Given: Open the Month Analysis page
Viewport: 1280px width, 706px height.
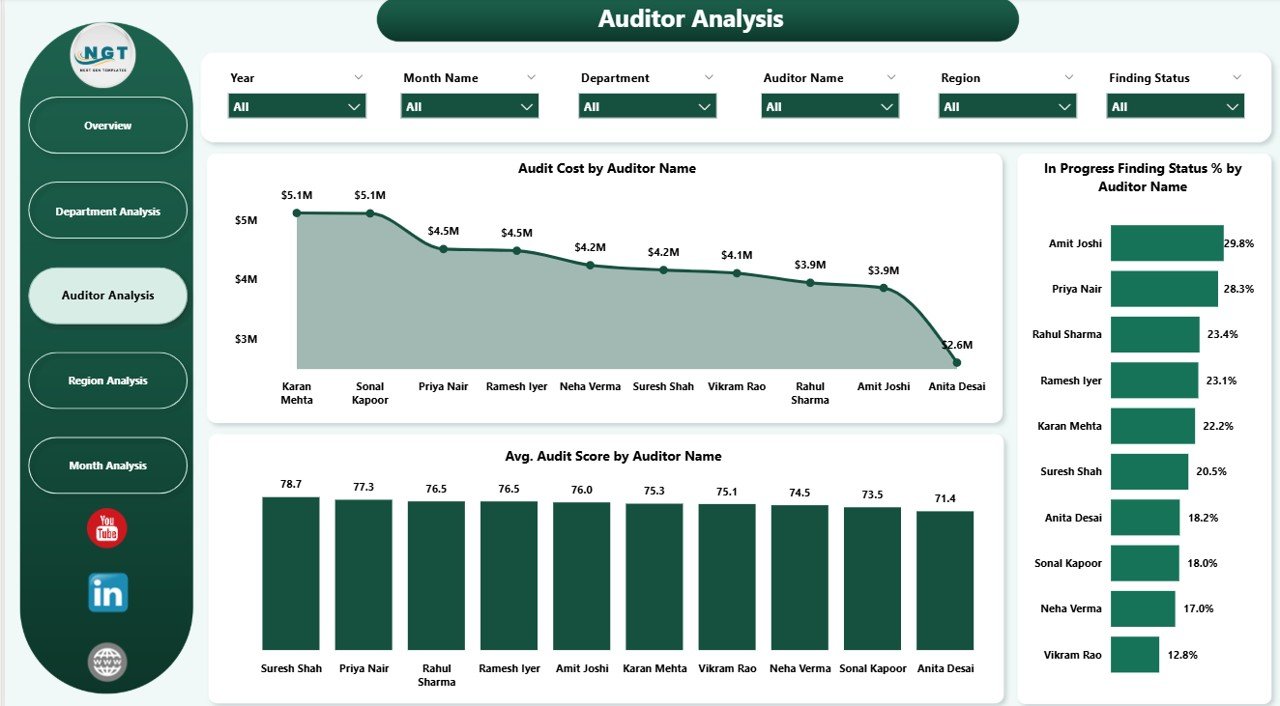Looking at the screenshot, I should point(107,465).
